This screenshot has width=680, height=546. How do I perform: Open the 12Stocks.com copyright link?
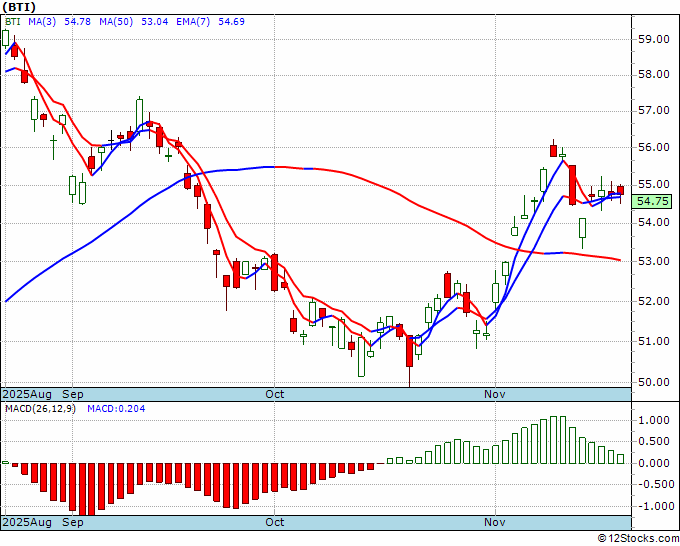click(x=638, y=539)
